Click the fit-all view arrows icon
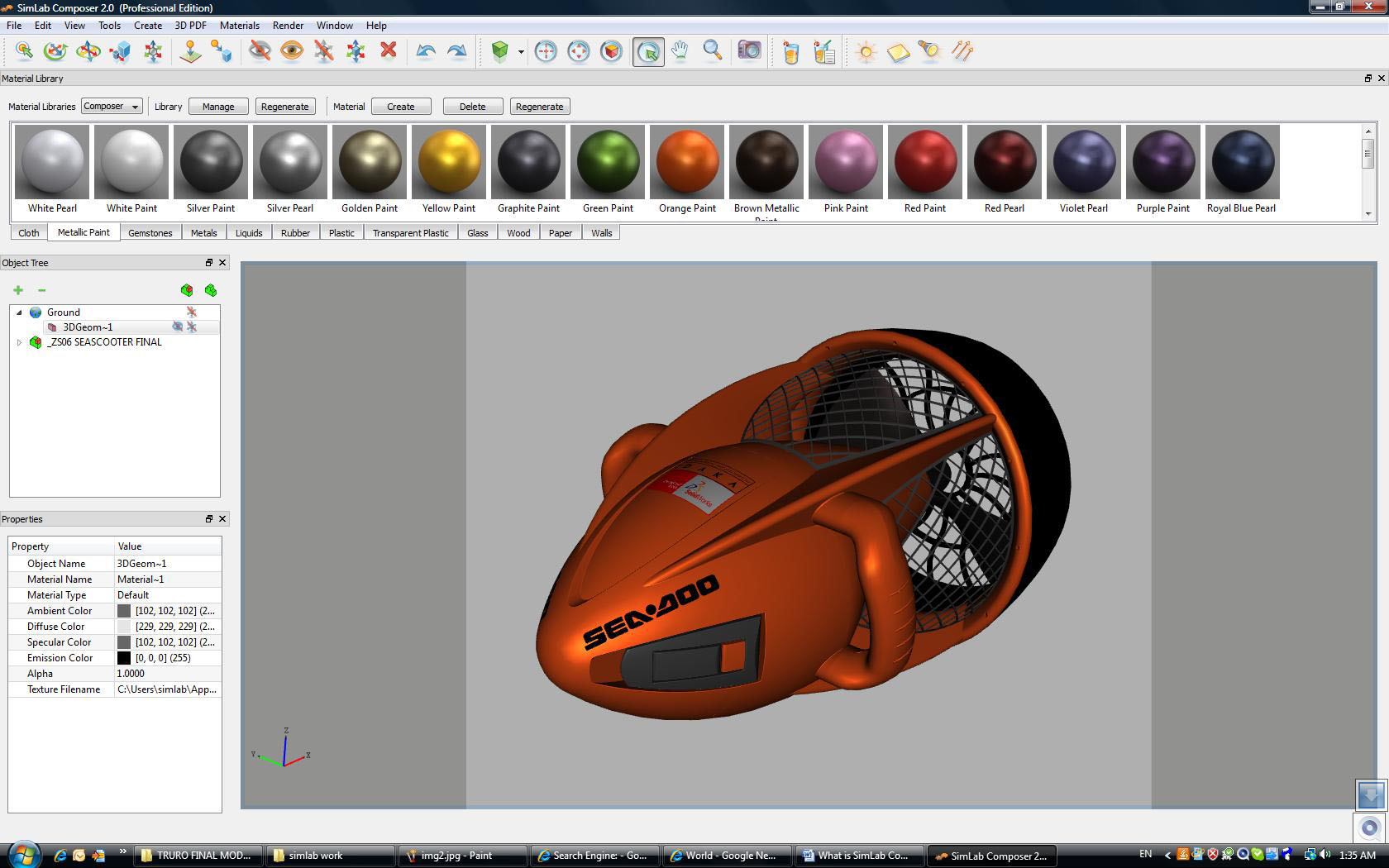1389x868 pixels. pyautogui.click(x=579, y=51)
